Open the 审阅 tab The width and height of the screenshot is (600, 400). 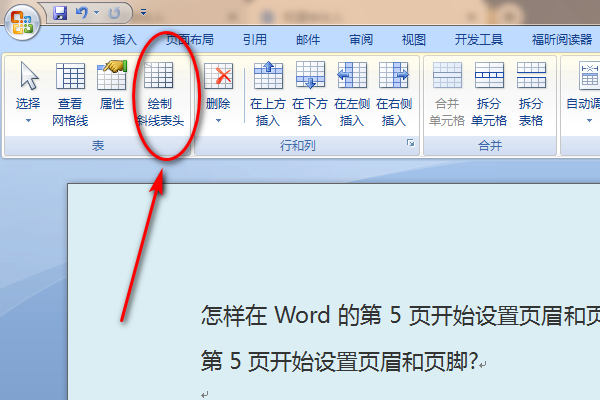pyautogui.click(x=361, y=39)
